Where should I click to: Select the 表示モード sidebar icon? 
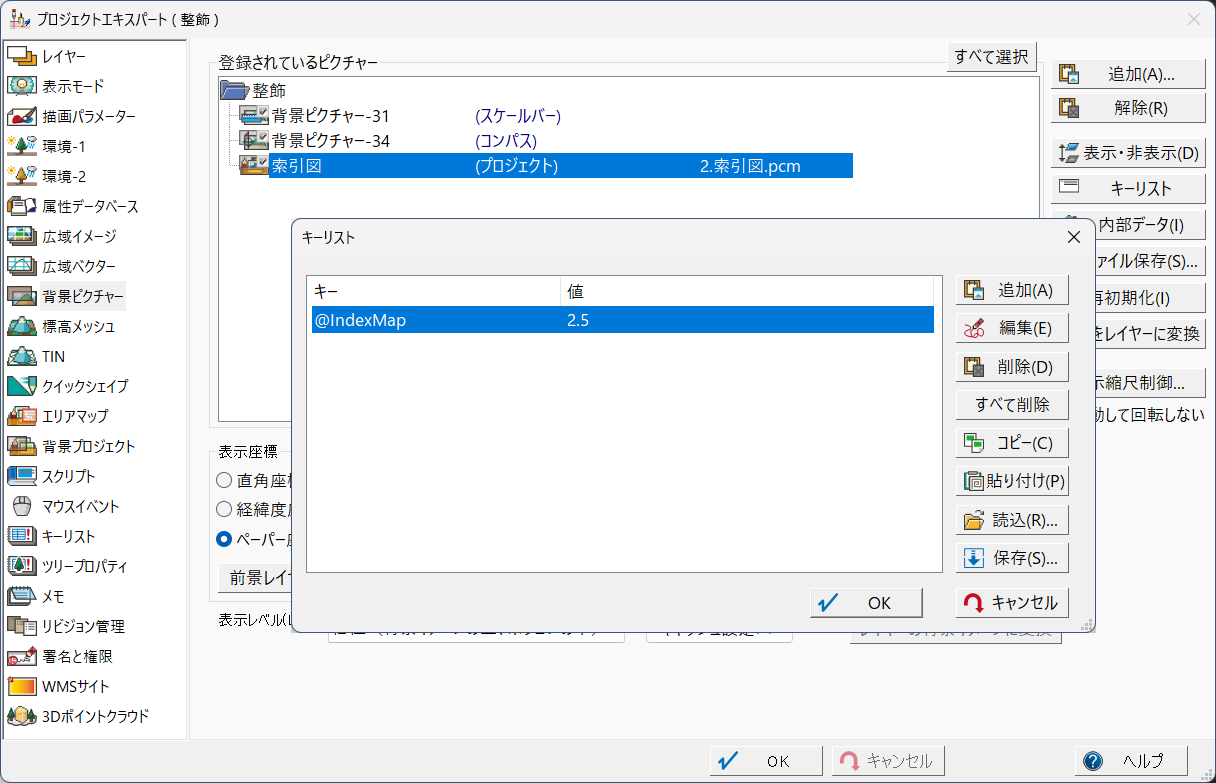tap(22, 86)
